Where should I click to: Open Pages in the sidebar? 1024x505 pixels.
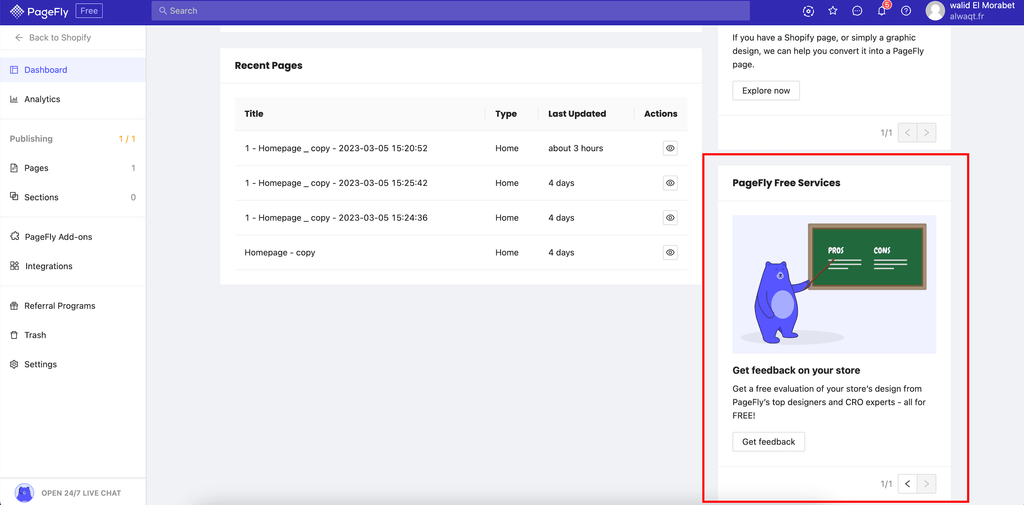36,168
